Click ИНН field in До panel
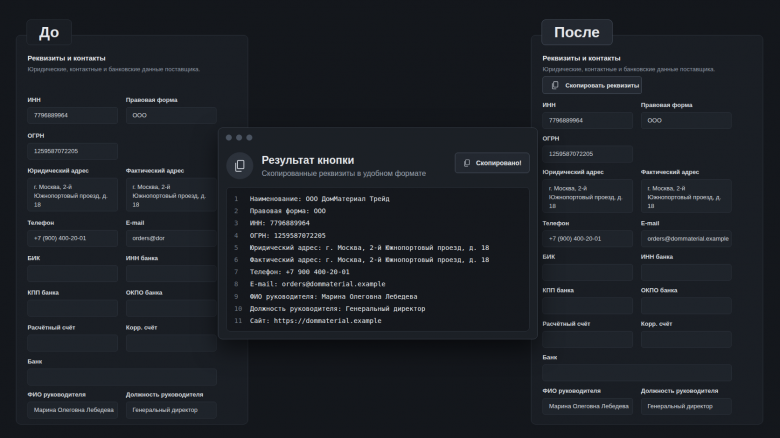This screenshot has height=438, width=780. pos(73,115)
